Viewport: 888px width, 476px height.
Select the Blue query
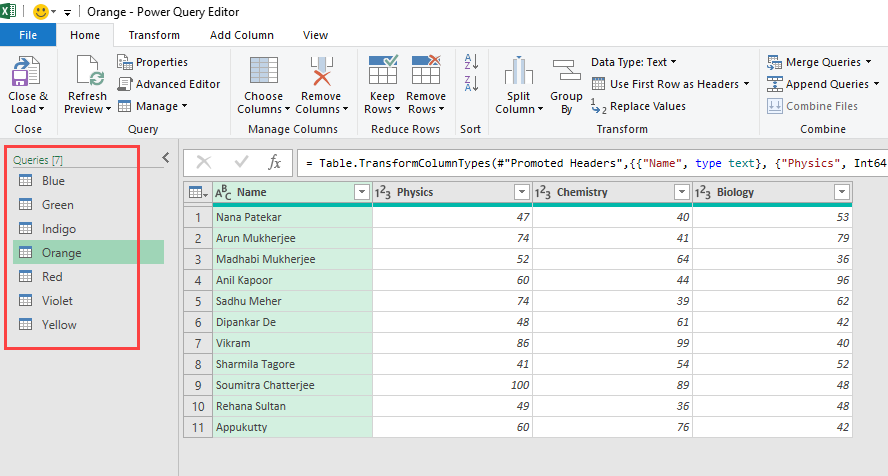pyautogui.click(x=88, y=181)
